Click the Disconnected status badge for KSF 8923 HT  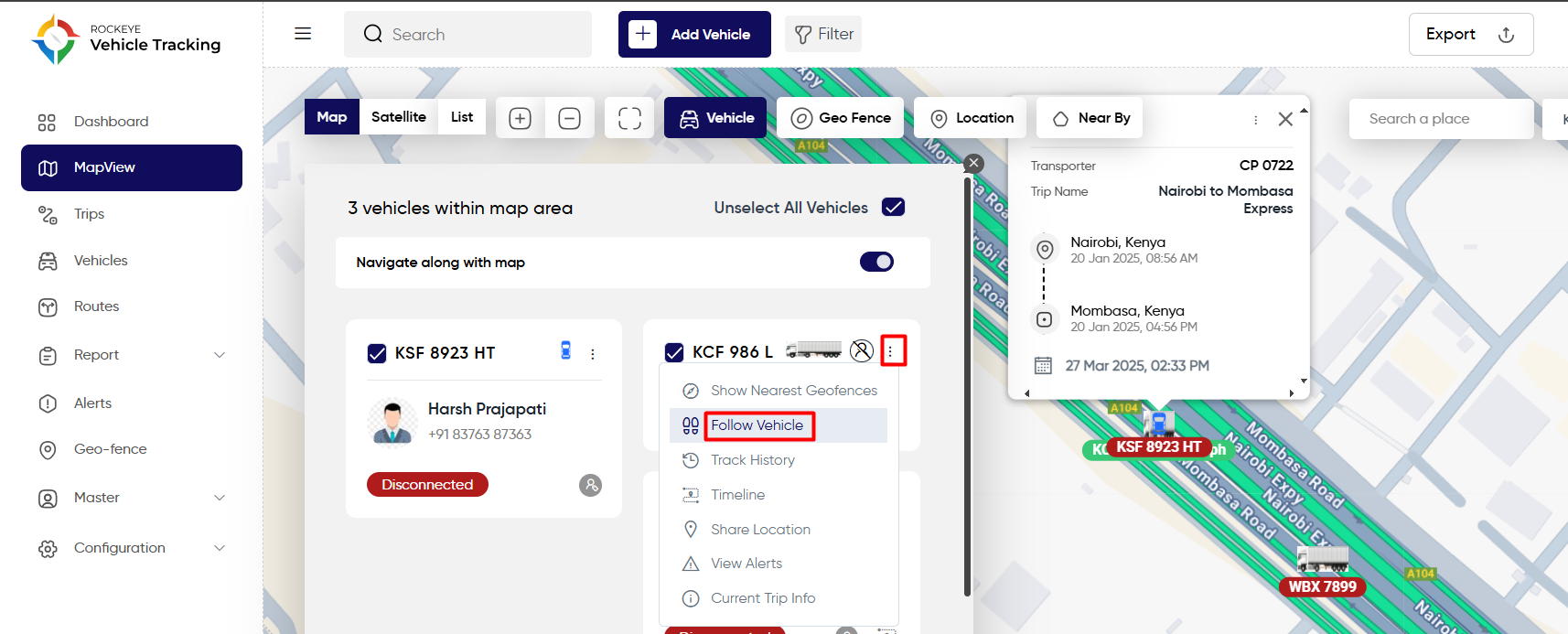coord(427,485)
